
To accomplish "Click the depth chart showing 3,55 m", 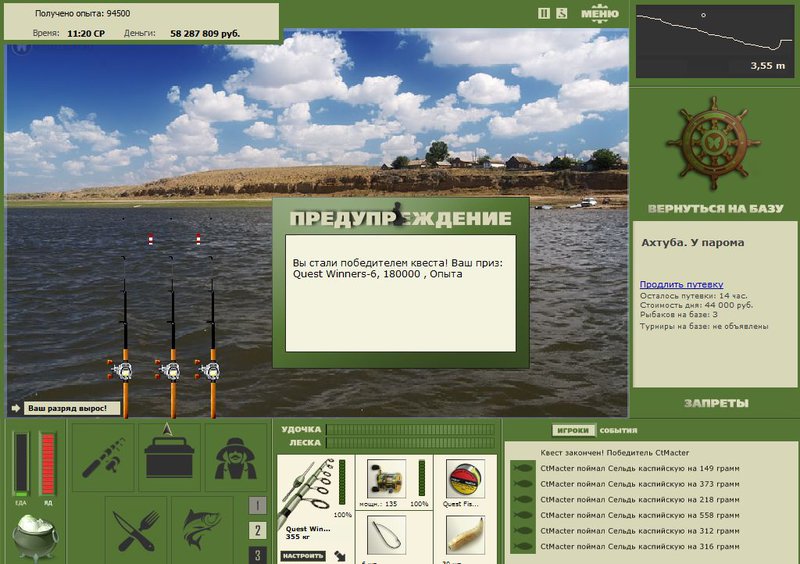I will (714, 42).
